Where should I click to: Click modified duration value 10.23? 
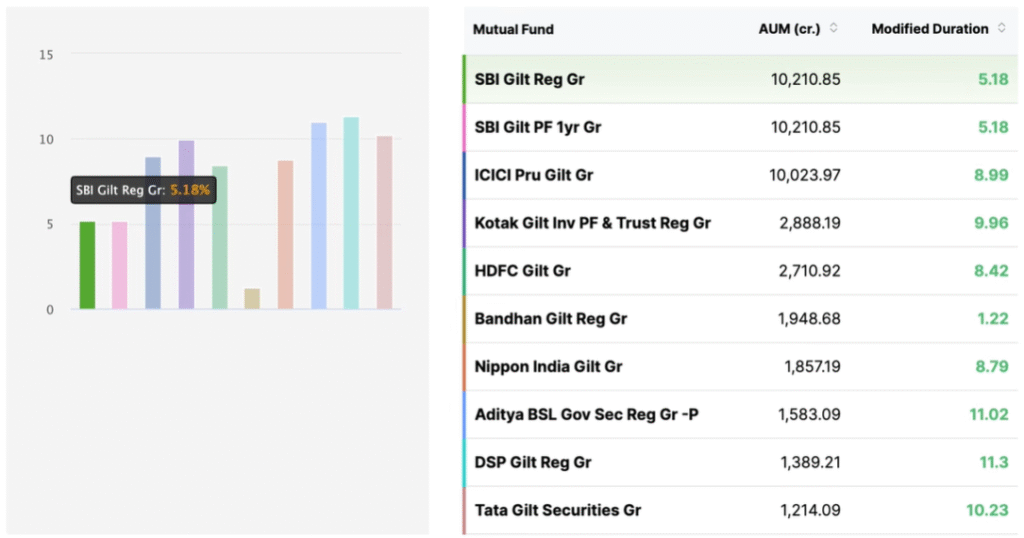[x=987, y=511]
